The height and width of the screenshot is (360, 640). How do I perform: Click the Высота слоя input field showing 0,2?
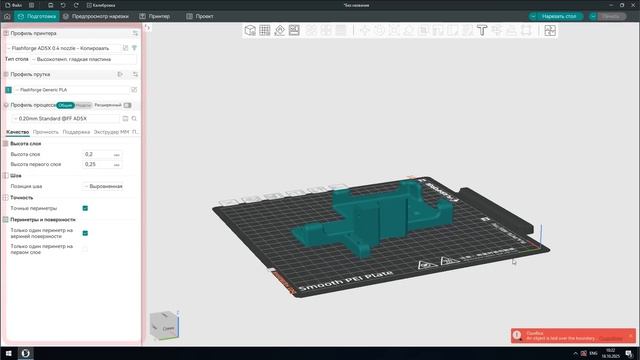tap(102, 154)
